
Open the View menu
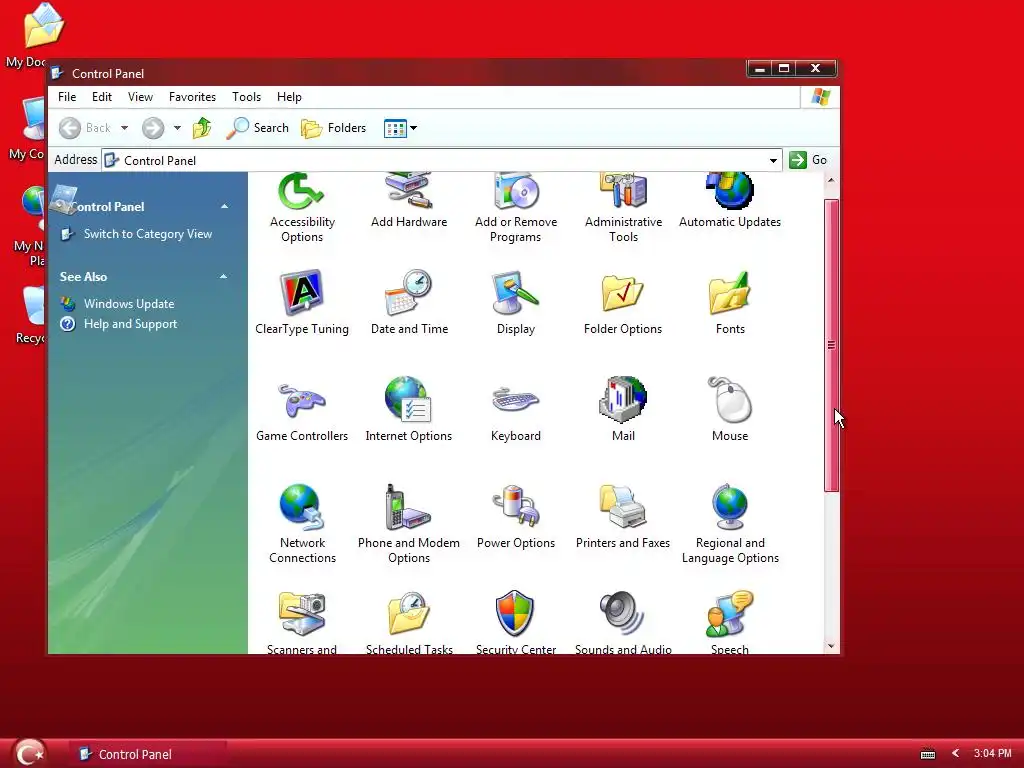pyautogui.click(x=140, y=97)
